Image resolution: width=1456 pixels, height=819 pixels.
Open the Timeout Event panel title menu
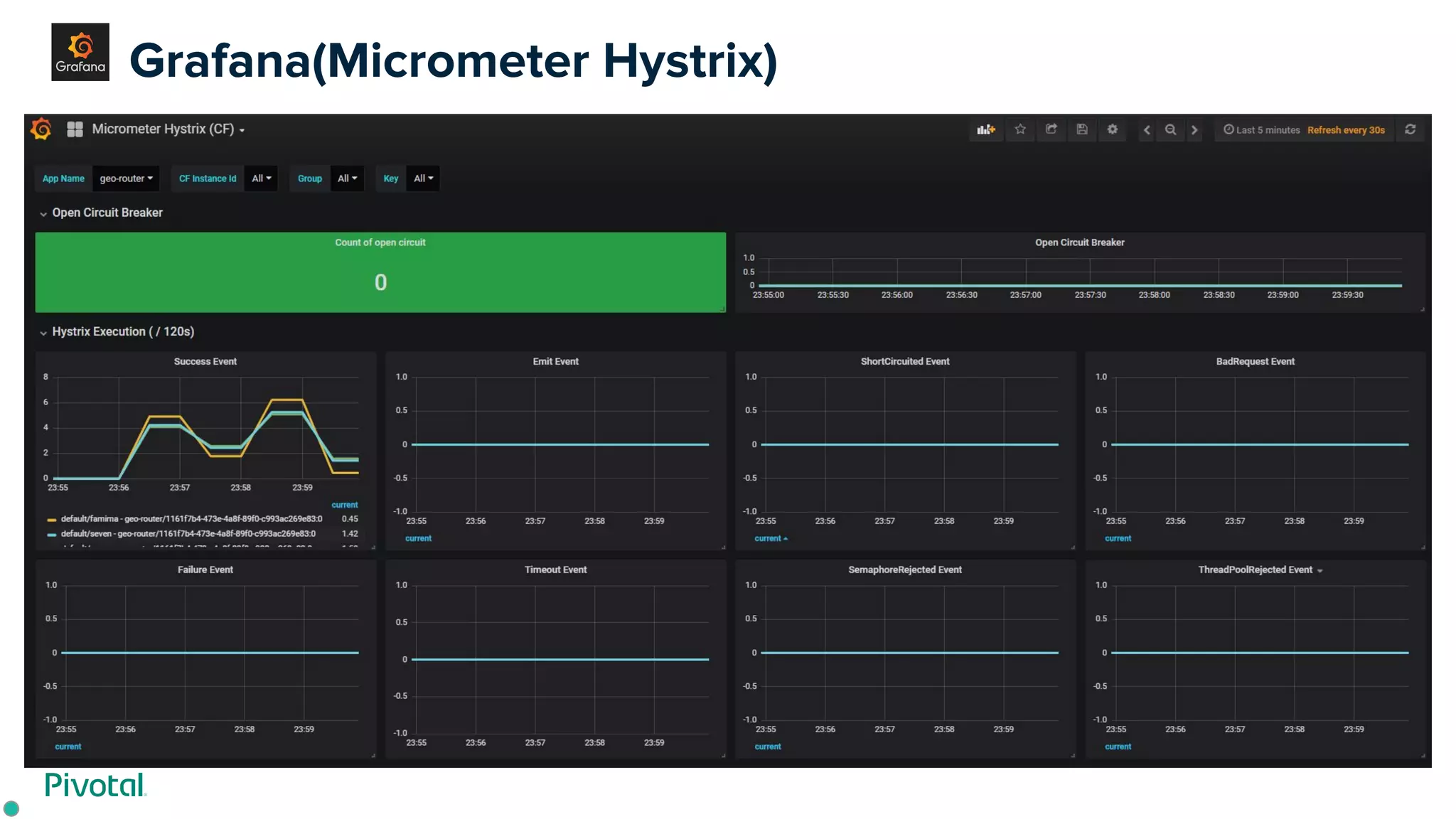(555, 569)
